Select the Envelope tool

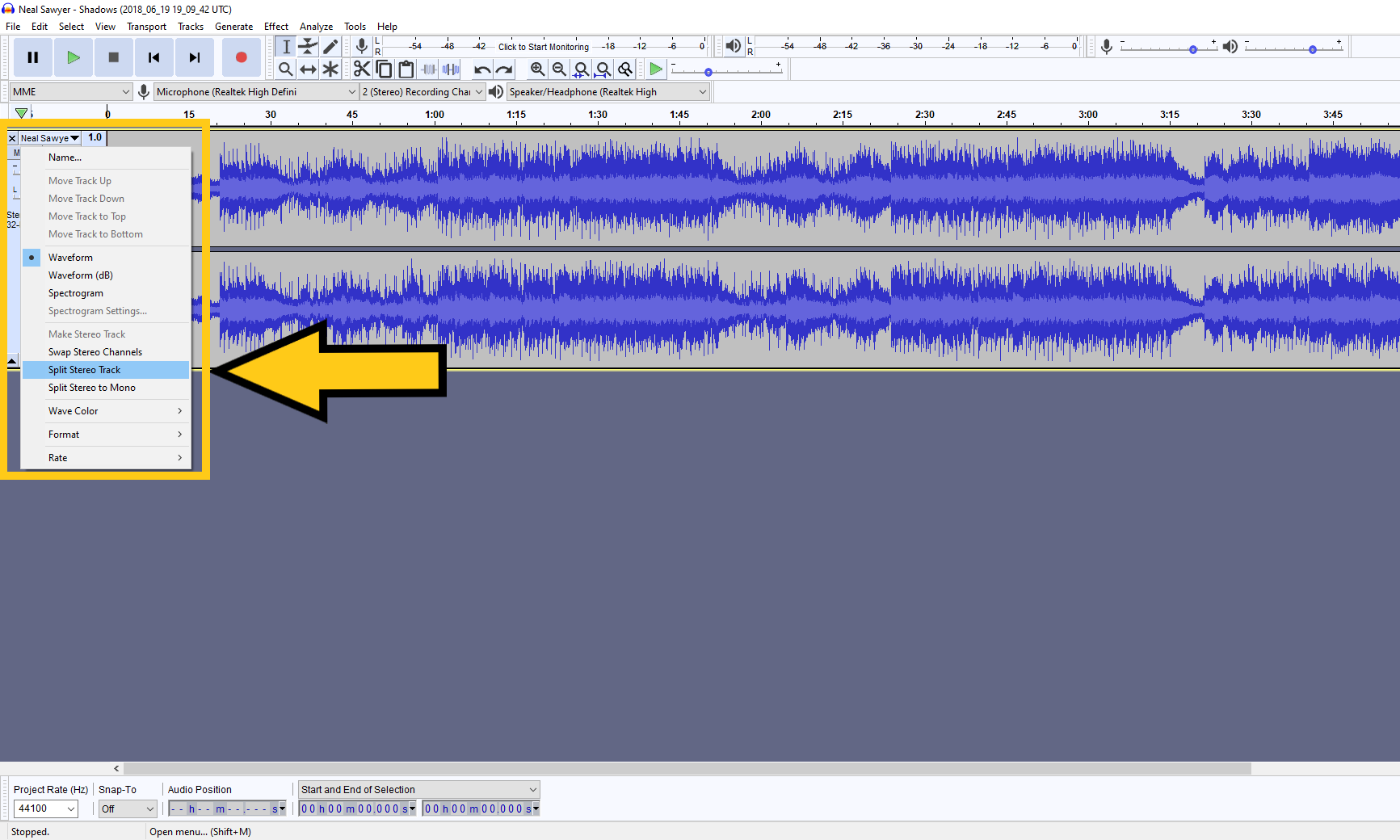[x=308, y=46]
